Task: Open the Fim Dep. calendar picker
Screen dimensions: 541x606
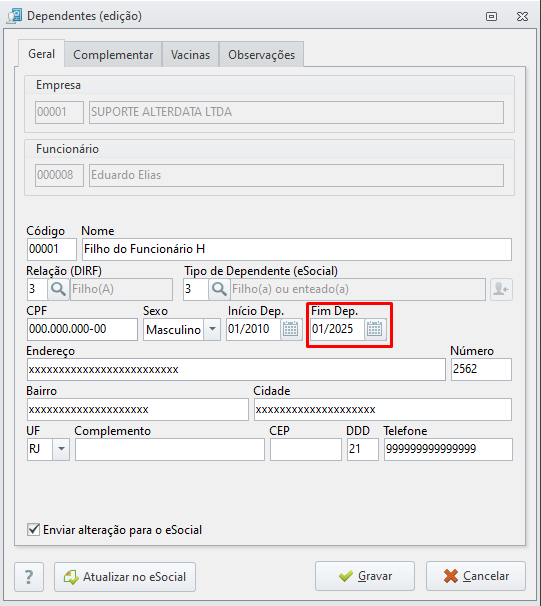Action: (374, 329)
